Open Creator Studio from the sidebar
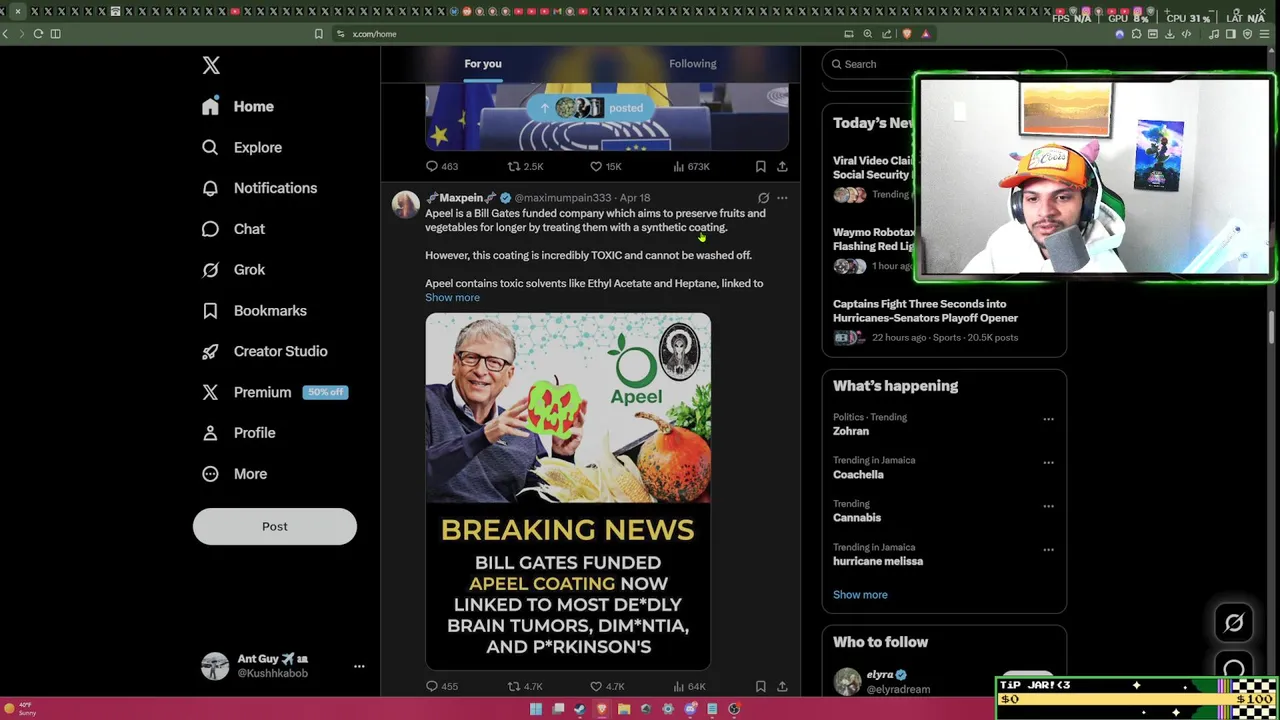 (264, 351)
